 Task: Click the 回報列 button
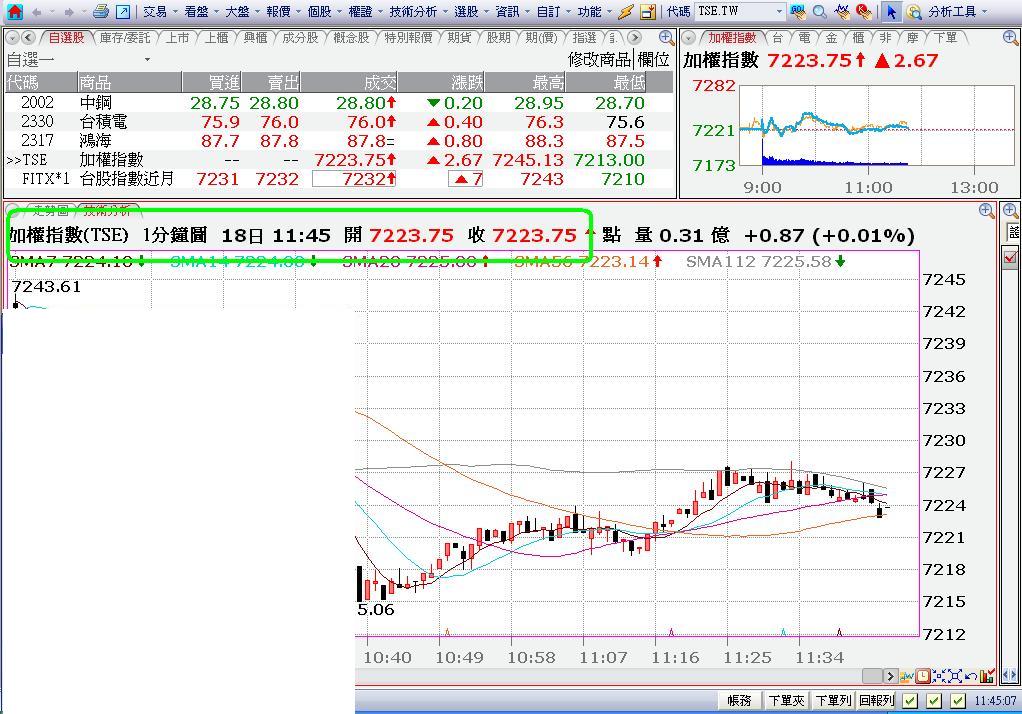click(877, 700)
